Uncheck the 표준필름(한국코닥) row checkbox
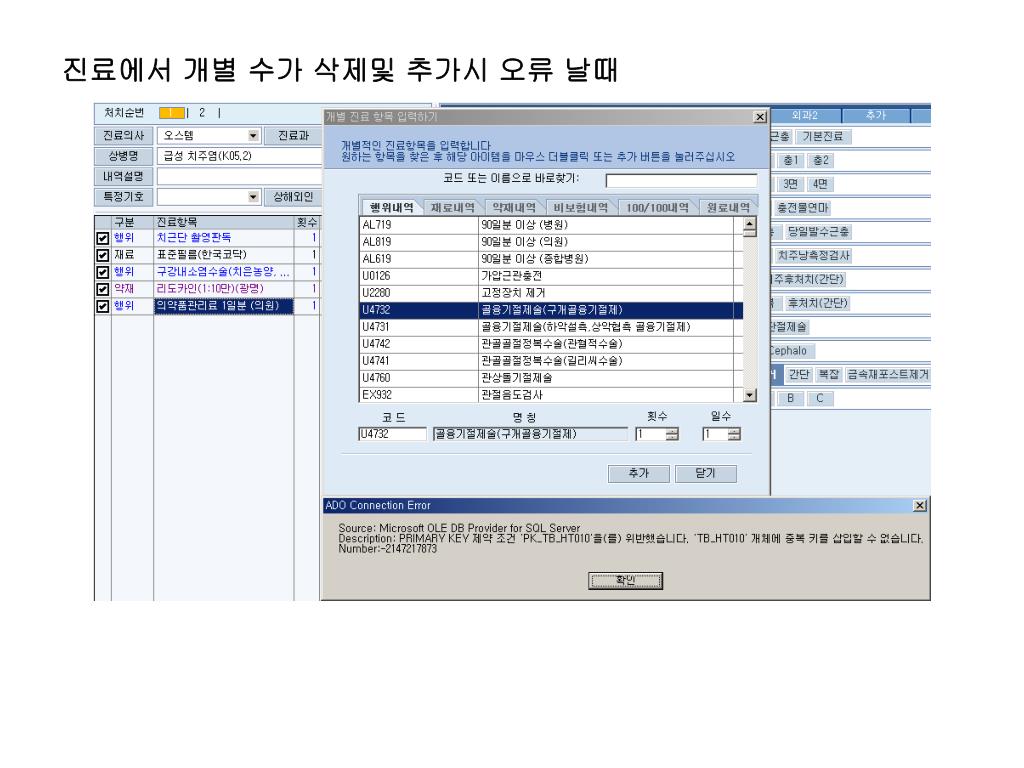 pos(103,255)
